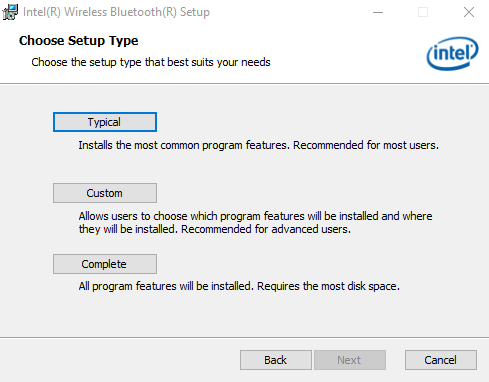This screenshot has width=489, height=382.
Task: Click the Typical description about common features
Action: 258,145
